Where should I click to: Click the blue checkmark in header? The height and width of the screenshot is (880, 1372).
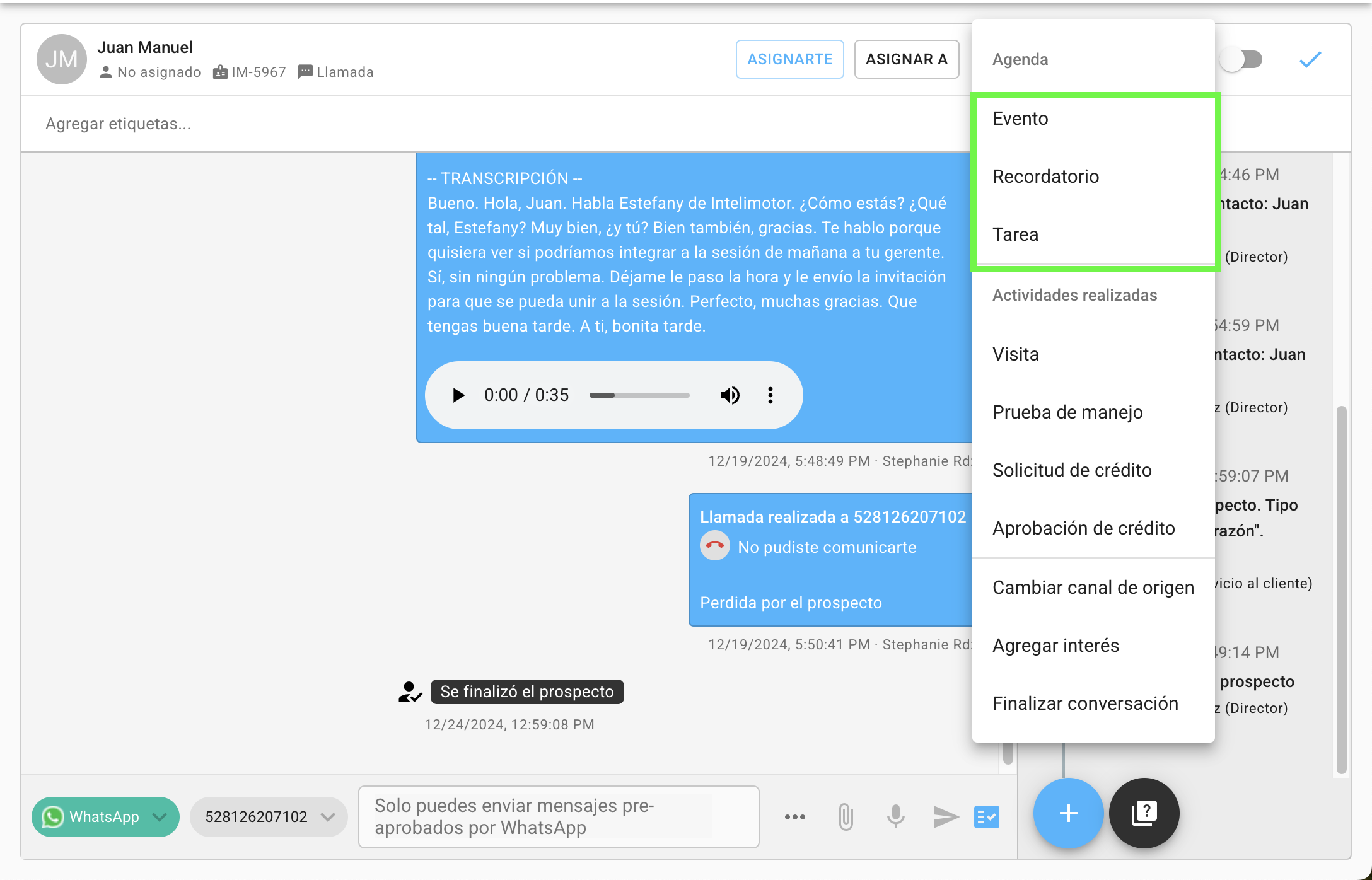1310,60
